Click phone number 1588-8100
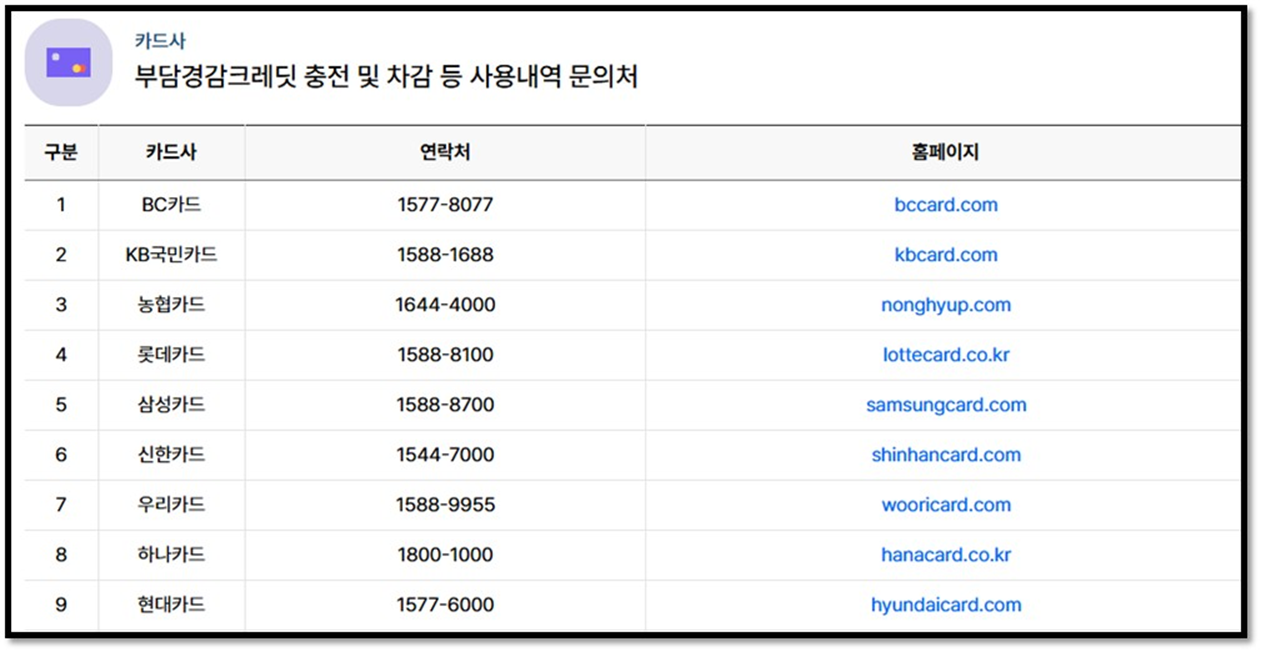This screenshot has height=652, width=1261. [445, 355]
